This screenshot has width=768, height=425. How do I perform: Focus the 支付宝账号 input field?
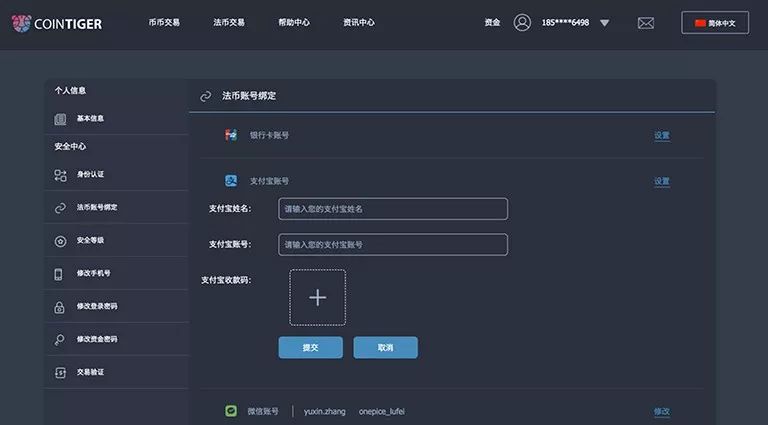tap(393, 244)
